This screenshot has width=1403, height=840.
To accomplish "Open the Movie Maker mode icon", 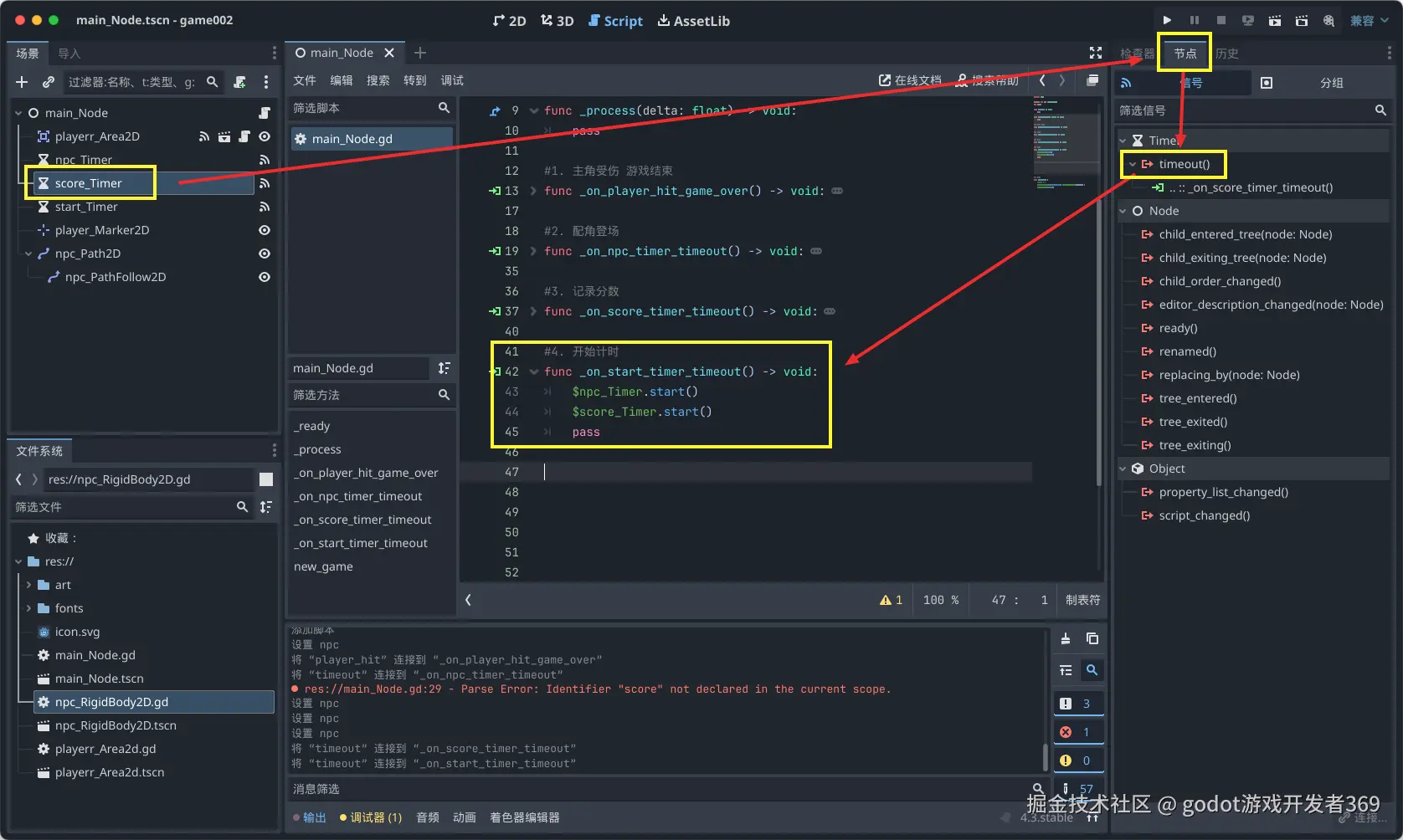I will point(1328,20).
